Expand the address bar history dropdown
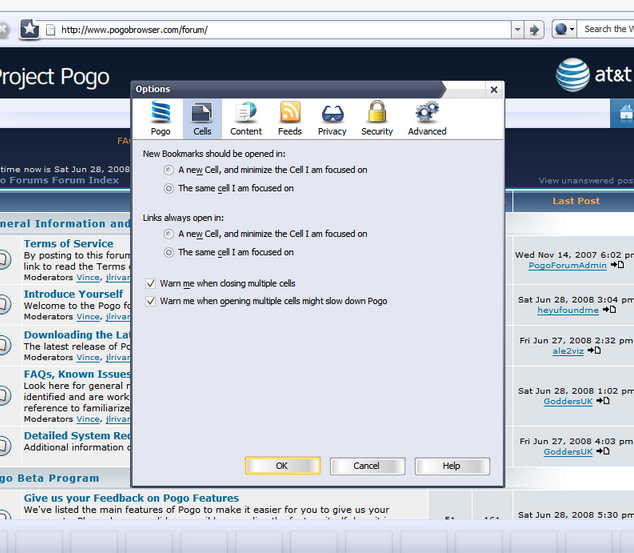Image resolution: width=634 pixels, height=553 pixels. [517, 30]
